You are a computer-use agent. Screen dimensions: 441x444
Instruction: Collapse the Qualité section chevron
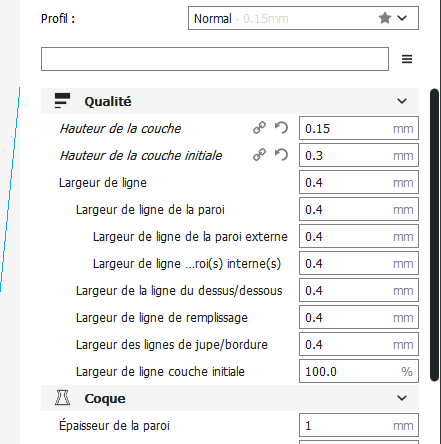(402, 101)
